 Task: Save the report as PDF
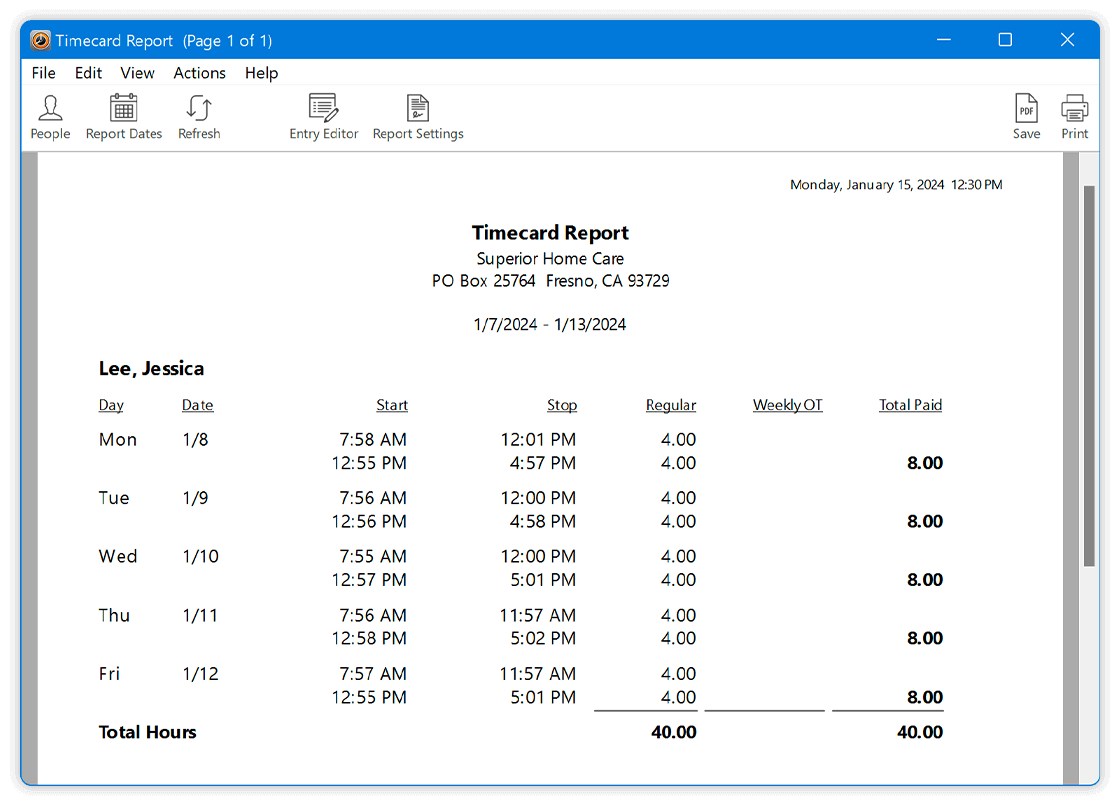[1026, 115]
